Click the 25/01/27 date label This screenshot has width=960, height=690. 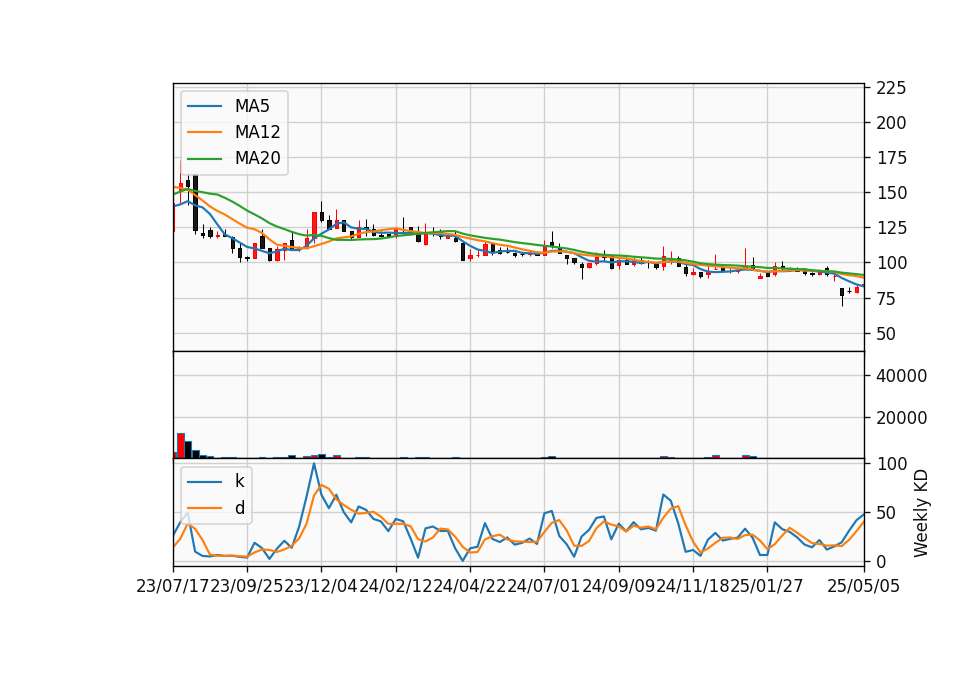[x=767, y=586]
